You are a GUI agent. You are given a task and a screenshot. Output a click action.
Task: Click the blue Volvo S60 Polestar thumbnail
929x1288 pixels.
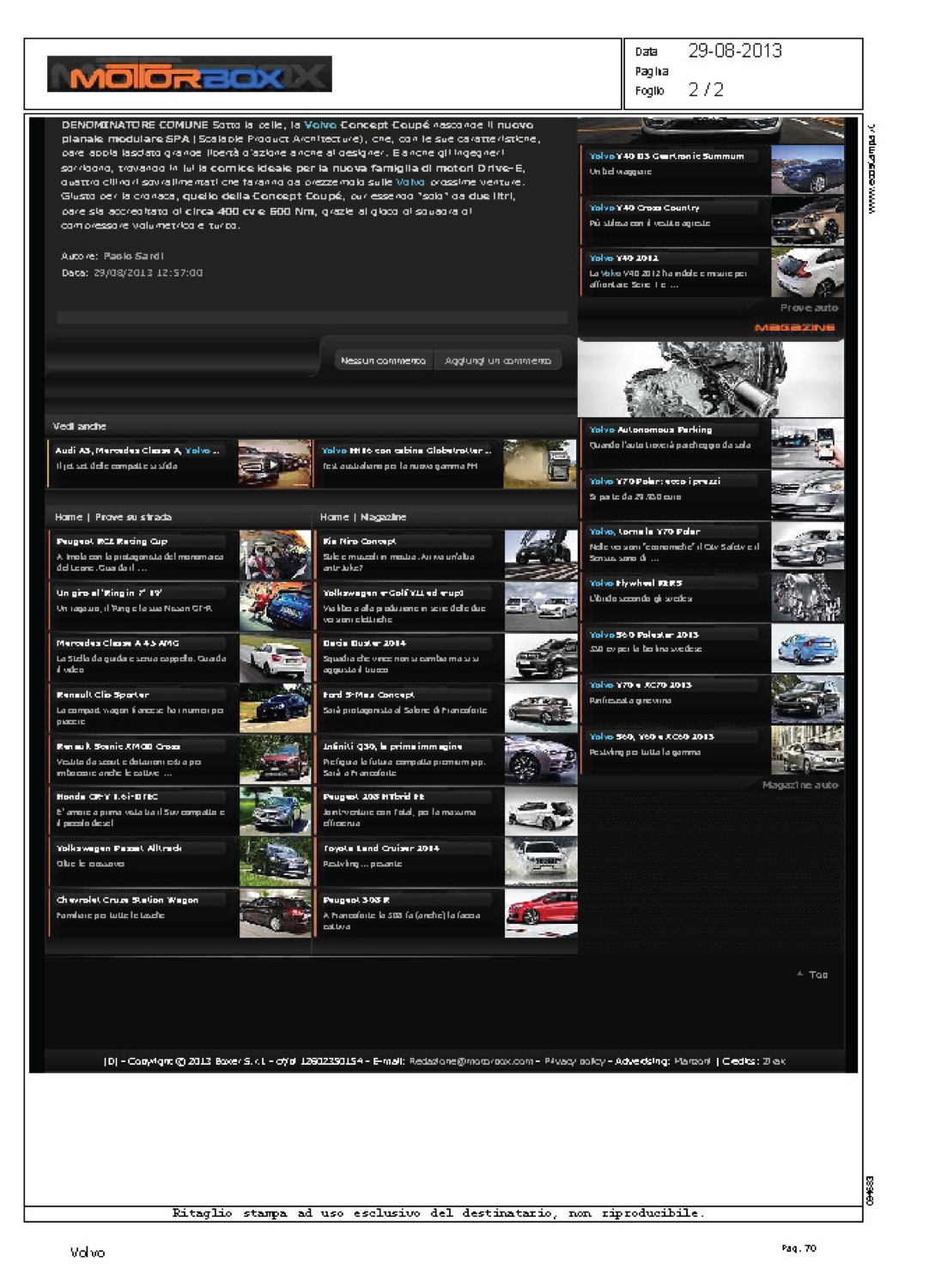[x=806, y=648]
